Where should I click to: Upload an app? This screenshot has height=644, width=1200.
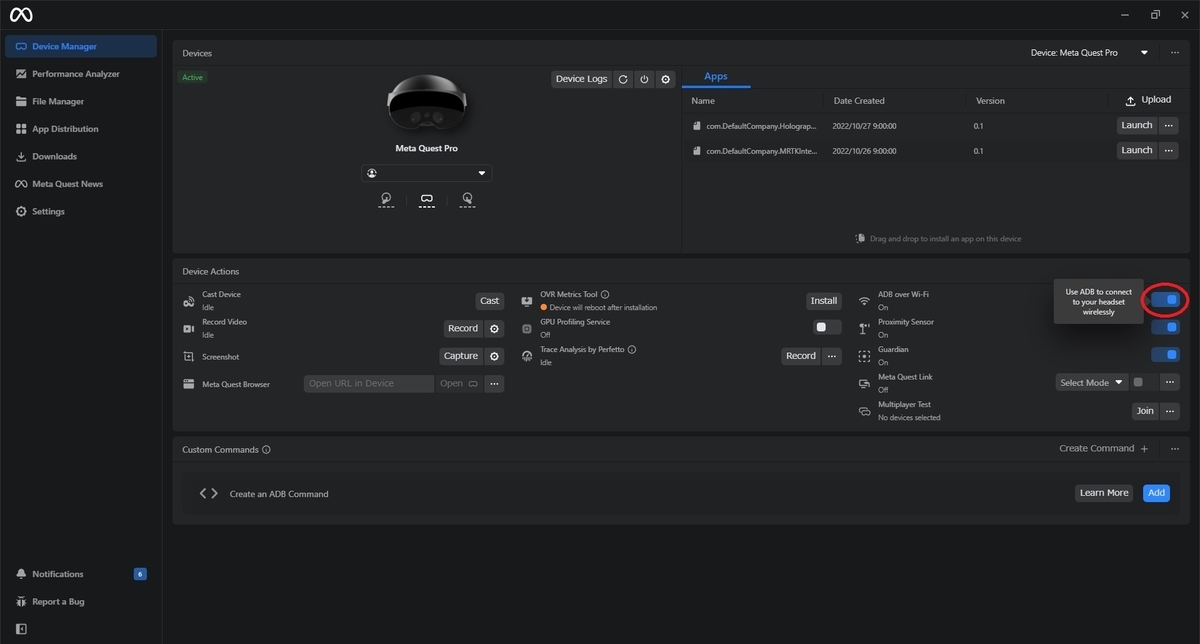pyautogui.click(x=1148, y=100)
